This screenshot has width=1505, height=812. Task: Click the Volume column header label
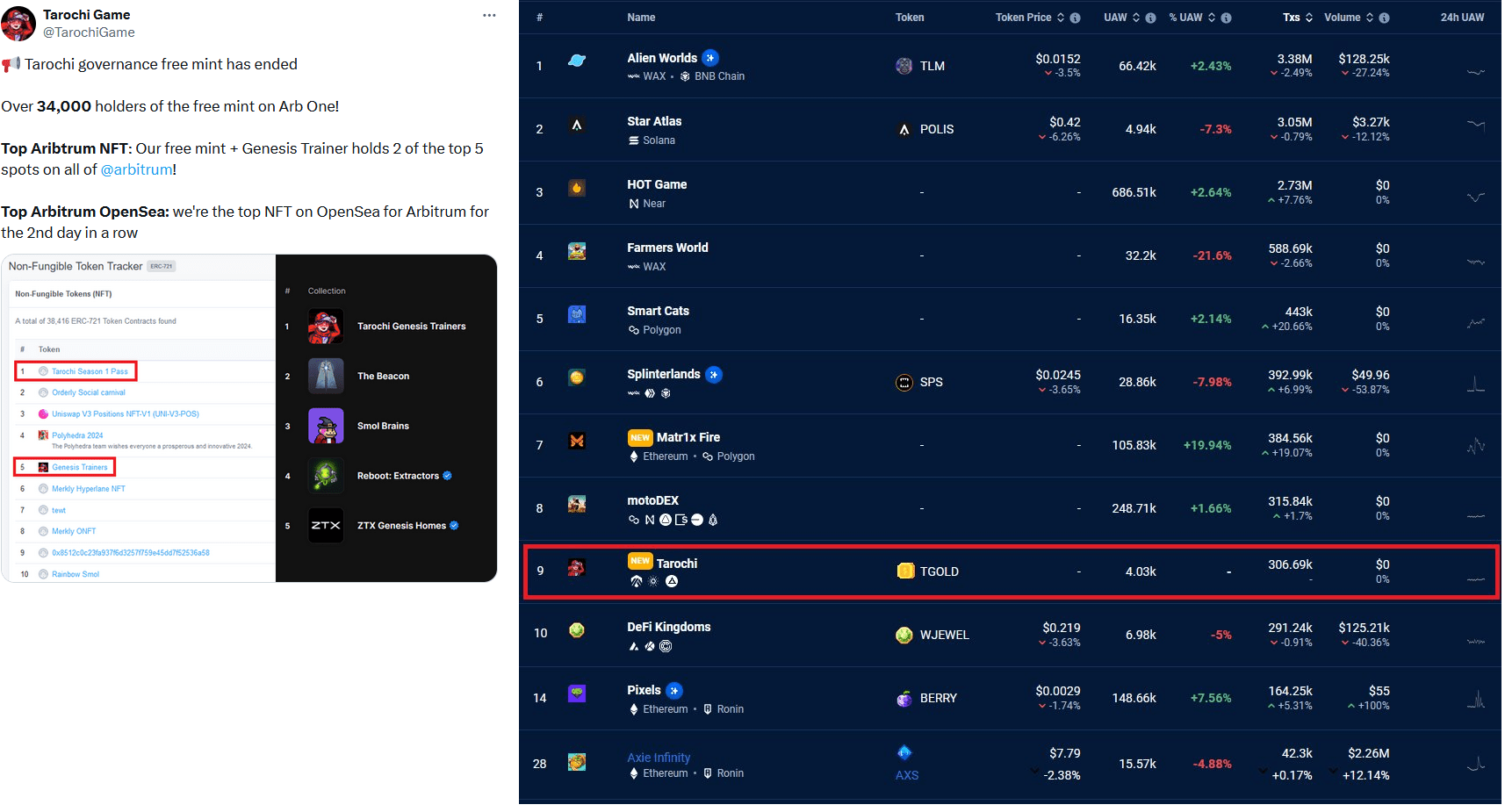1343,18
